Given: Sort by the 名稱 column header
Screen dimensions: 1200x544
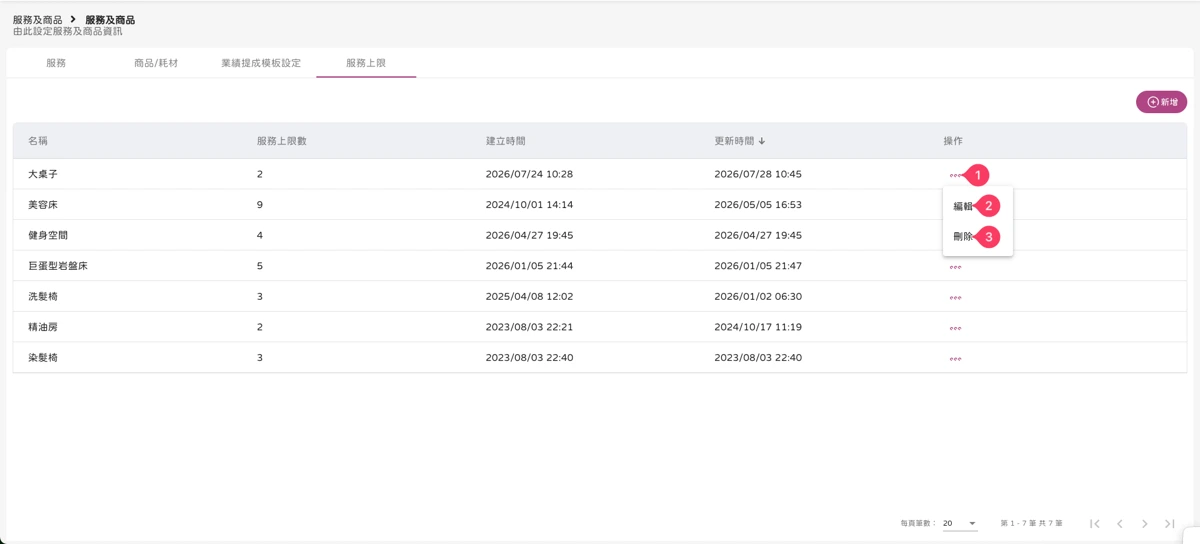Looking at the screenshot, I should coord(38,141).
